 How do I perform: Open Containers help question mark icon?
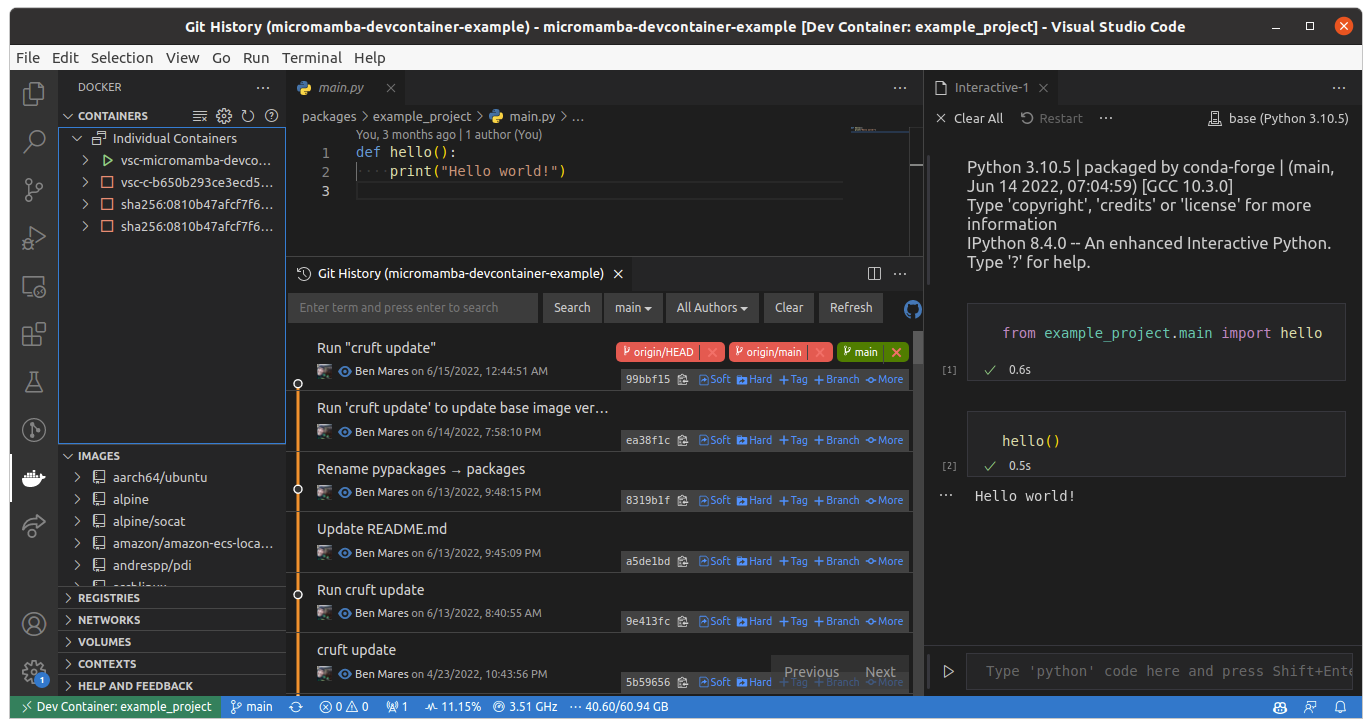(x=271, y=116)
